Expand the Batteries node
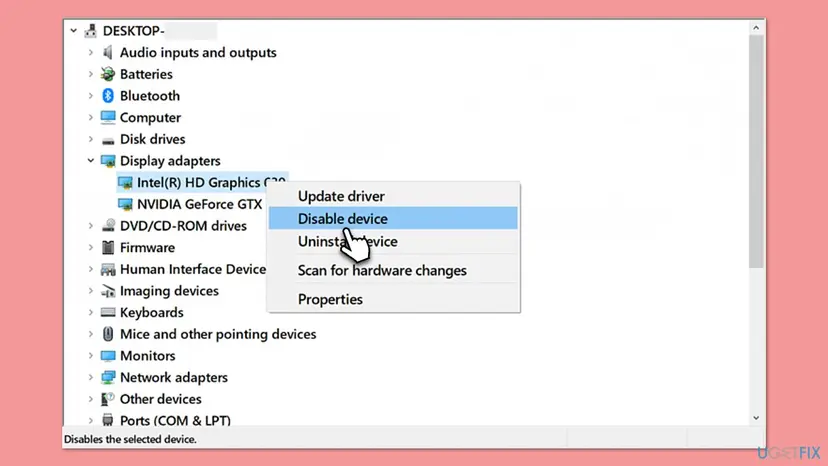Image resolution: width=828 pixels, height=466 pixels. click(x=91, y=74)
